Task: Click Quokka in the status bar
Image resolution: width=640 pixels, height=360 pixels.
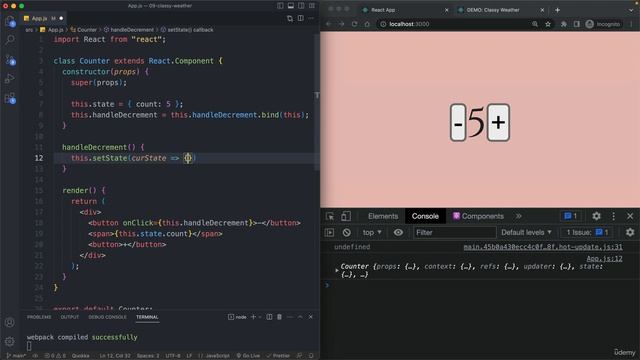Action: [x=80, y=356]
